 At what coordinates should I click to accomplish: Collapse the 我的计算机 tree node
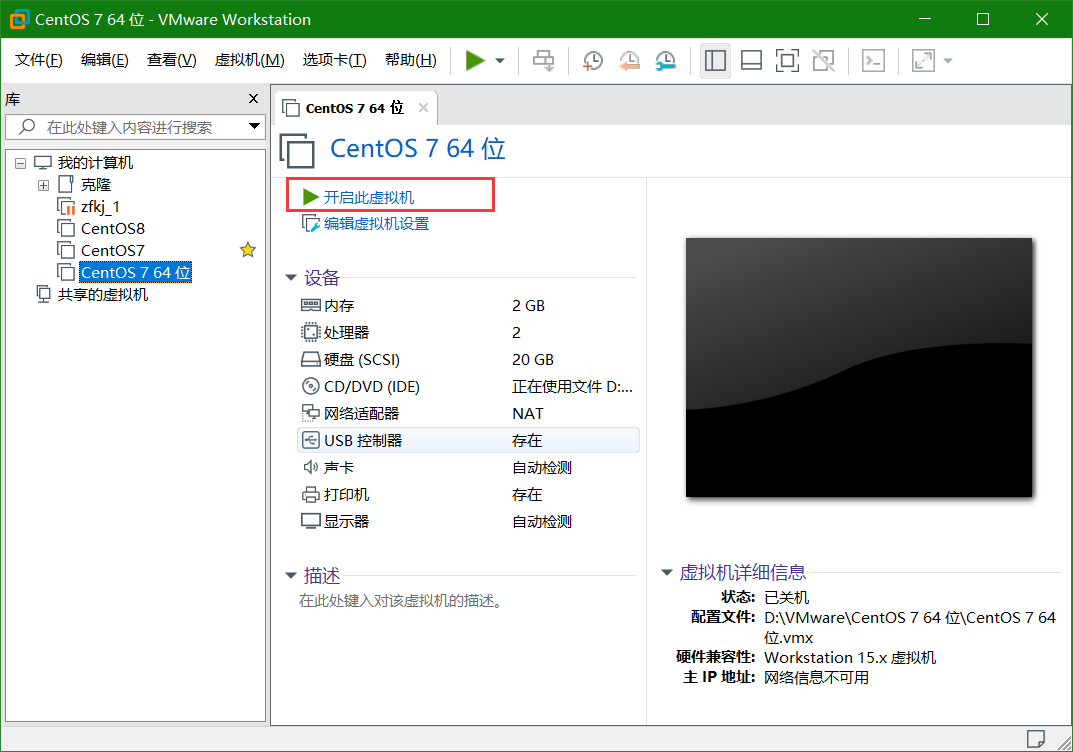[21, 163]
